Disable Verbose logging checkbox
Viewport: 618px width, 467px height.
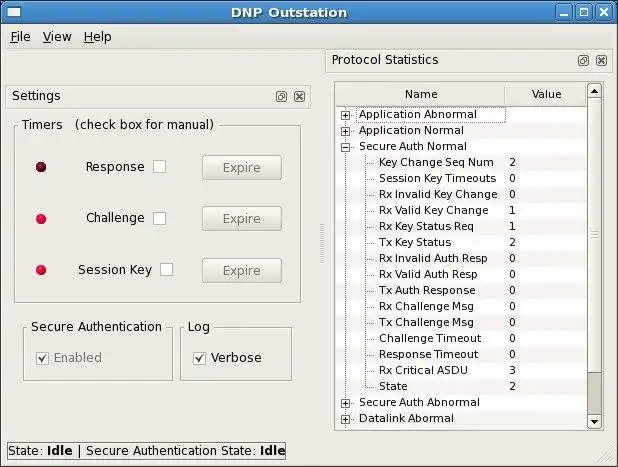click(200, 358)
